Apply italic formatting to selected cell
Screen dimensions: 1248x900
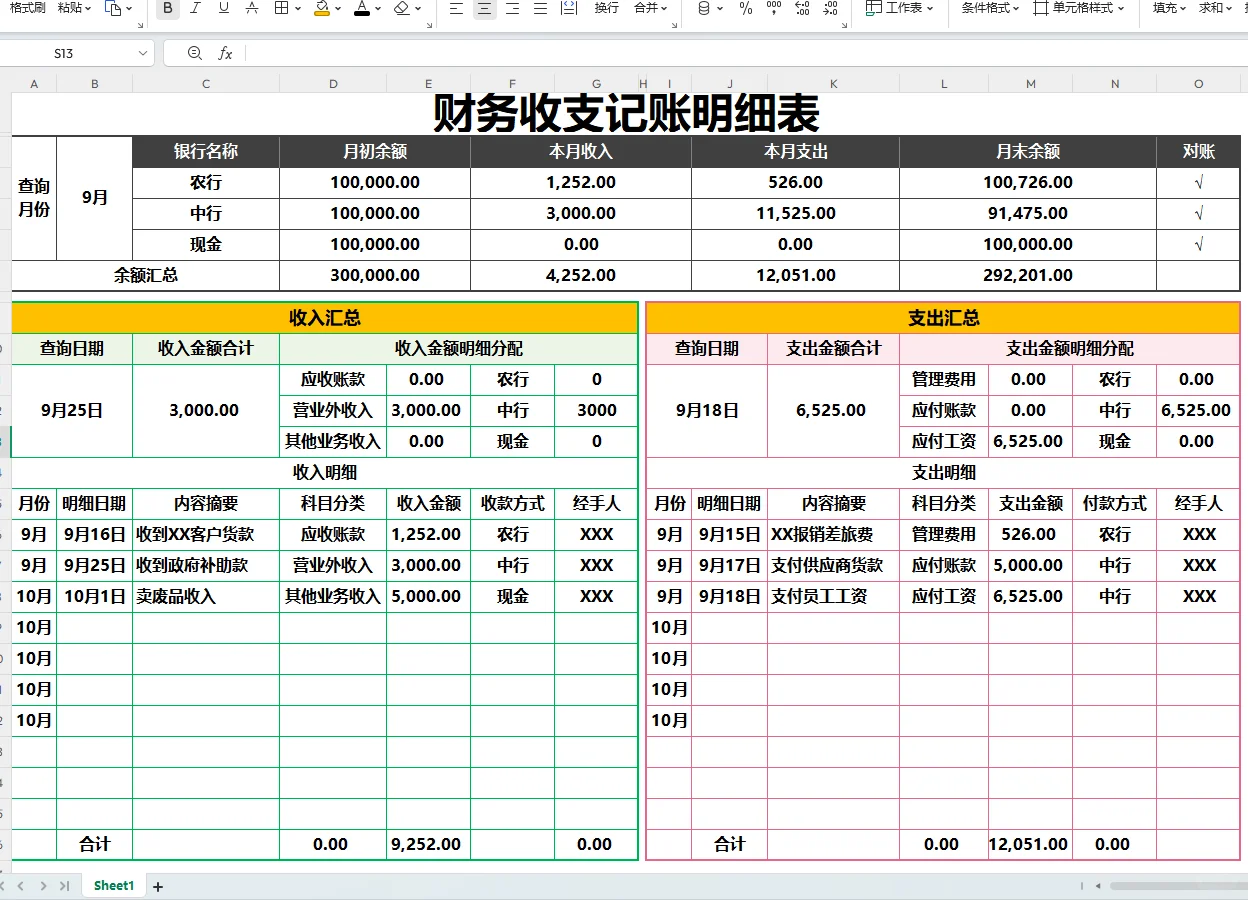pos(196,9)
